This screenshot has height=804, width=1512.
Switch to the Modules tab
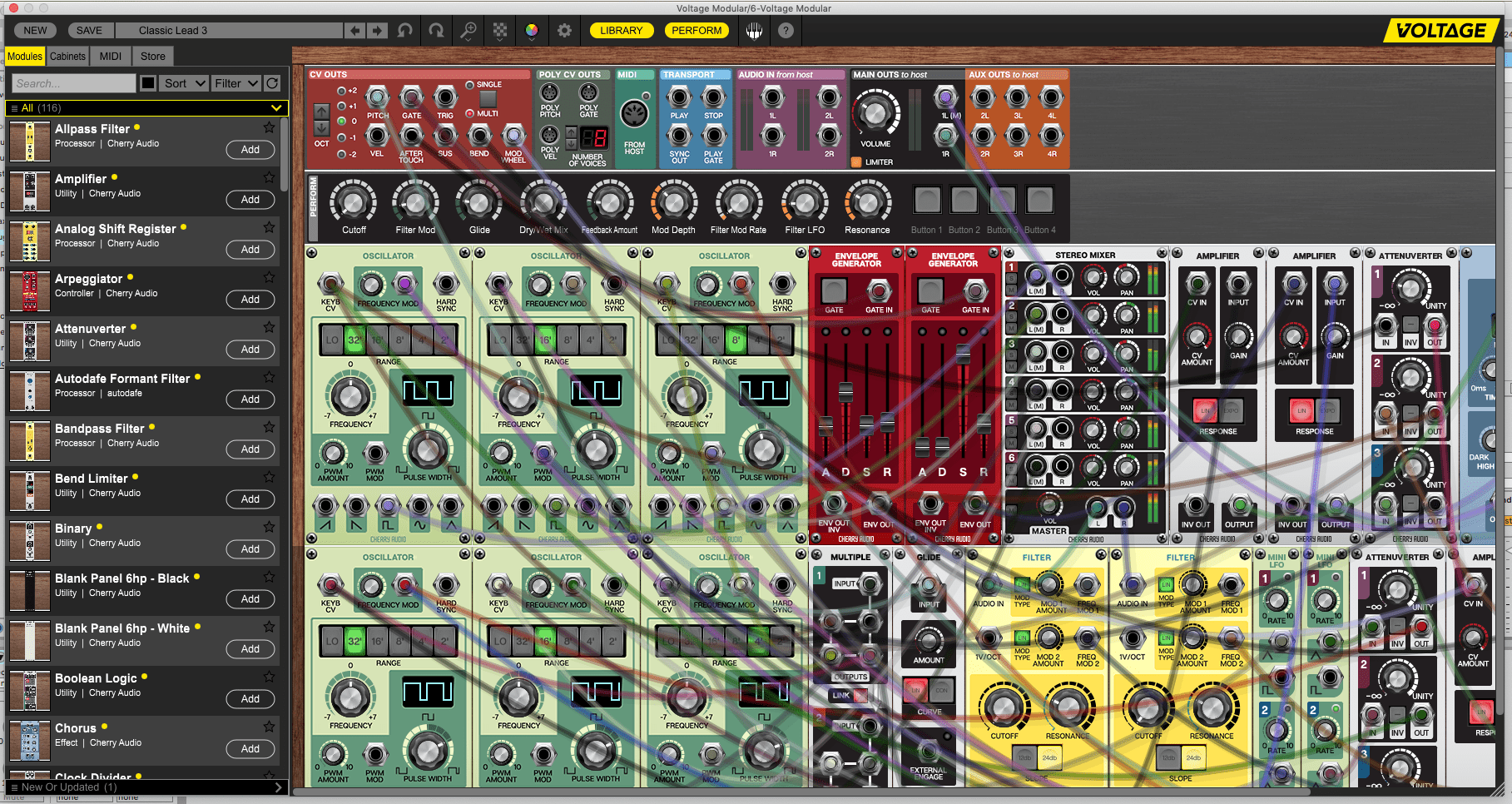coord(25,57)
